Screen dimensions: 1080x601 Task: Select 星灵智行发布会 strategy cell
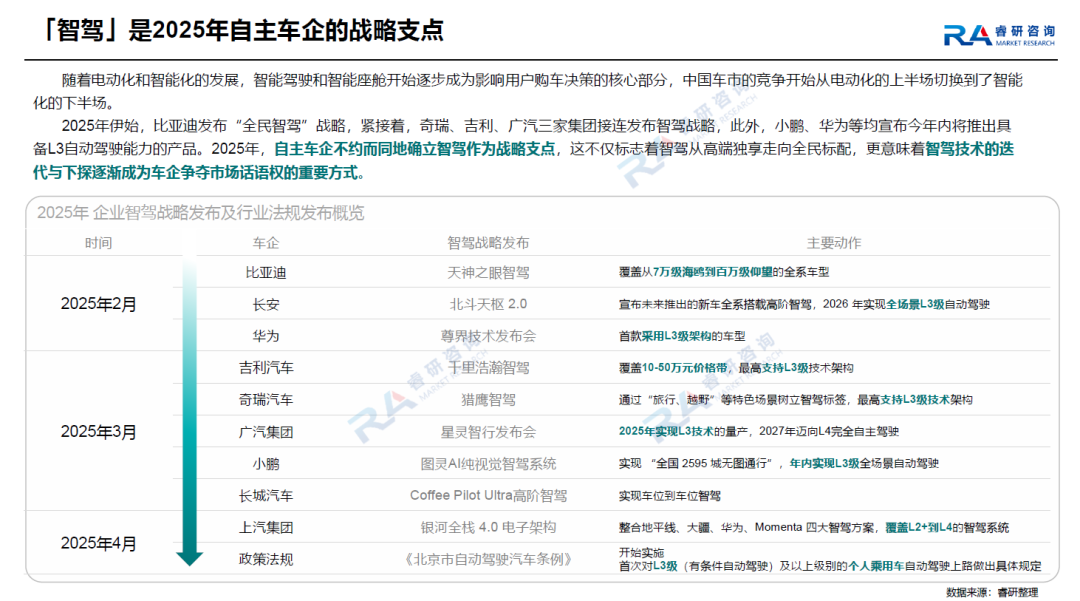pos(488,432)
